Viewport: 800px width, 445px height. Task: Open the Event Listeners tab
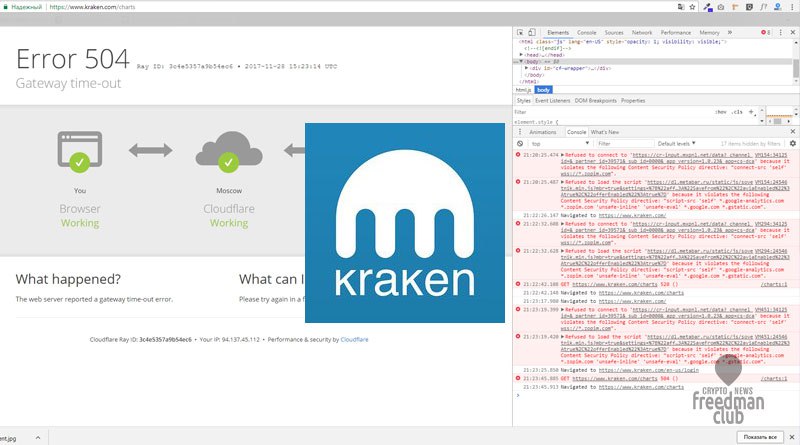pyautogui.click(x=553, y=101)
